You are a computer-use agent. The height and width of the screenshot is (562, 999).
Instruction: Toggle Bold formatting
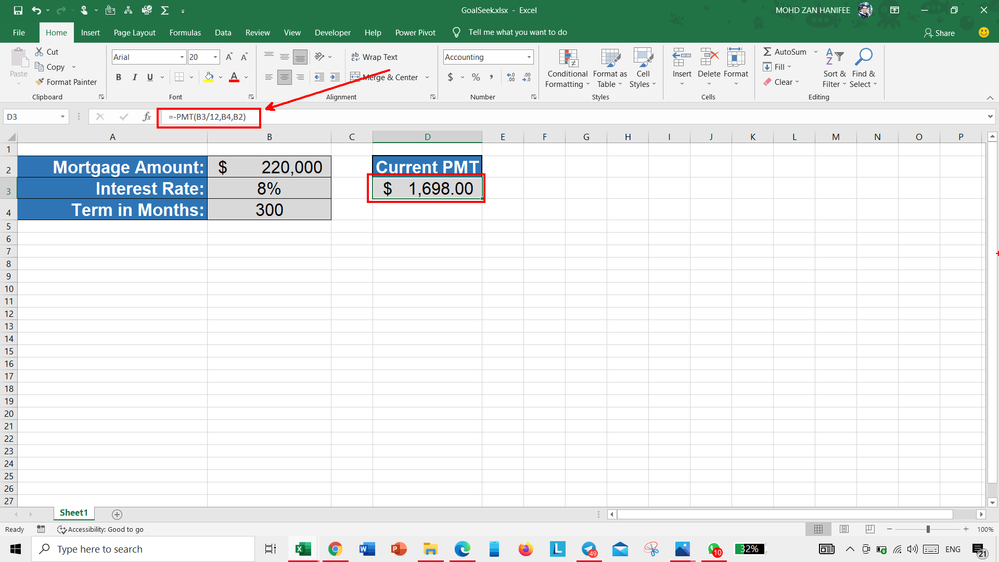(x=119, y=77)
